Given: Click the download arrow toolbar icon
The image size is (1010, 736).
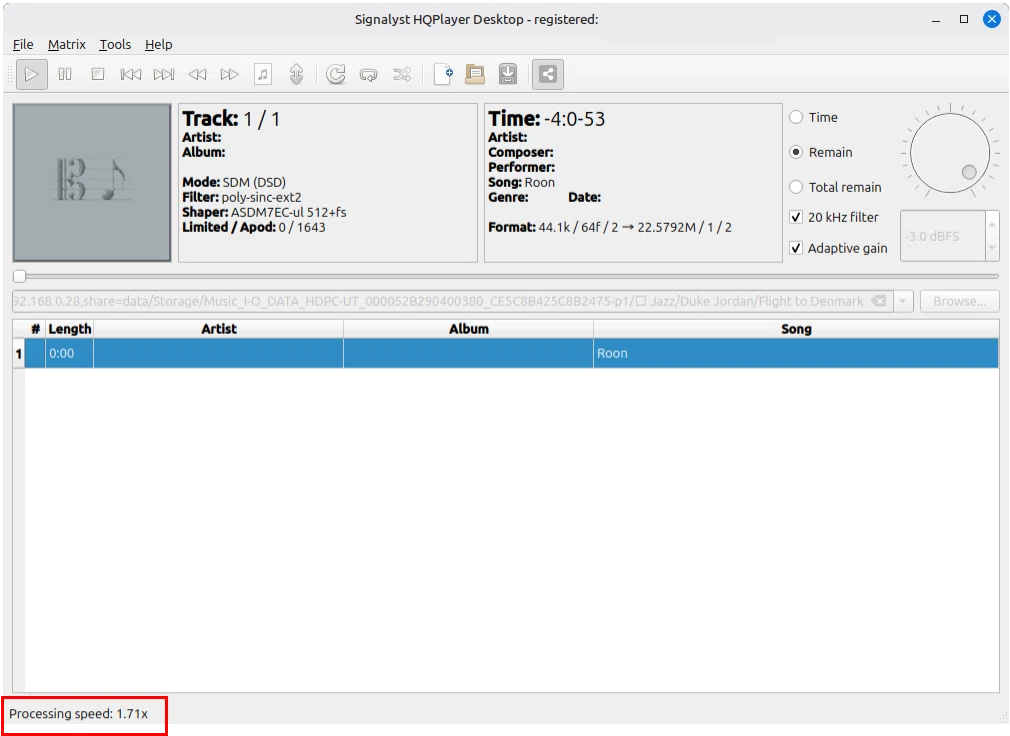Looking at the screenshot, I should 508,75.
